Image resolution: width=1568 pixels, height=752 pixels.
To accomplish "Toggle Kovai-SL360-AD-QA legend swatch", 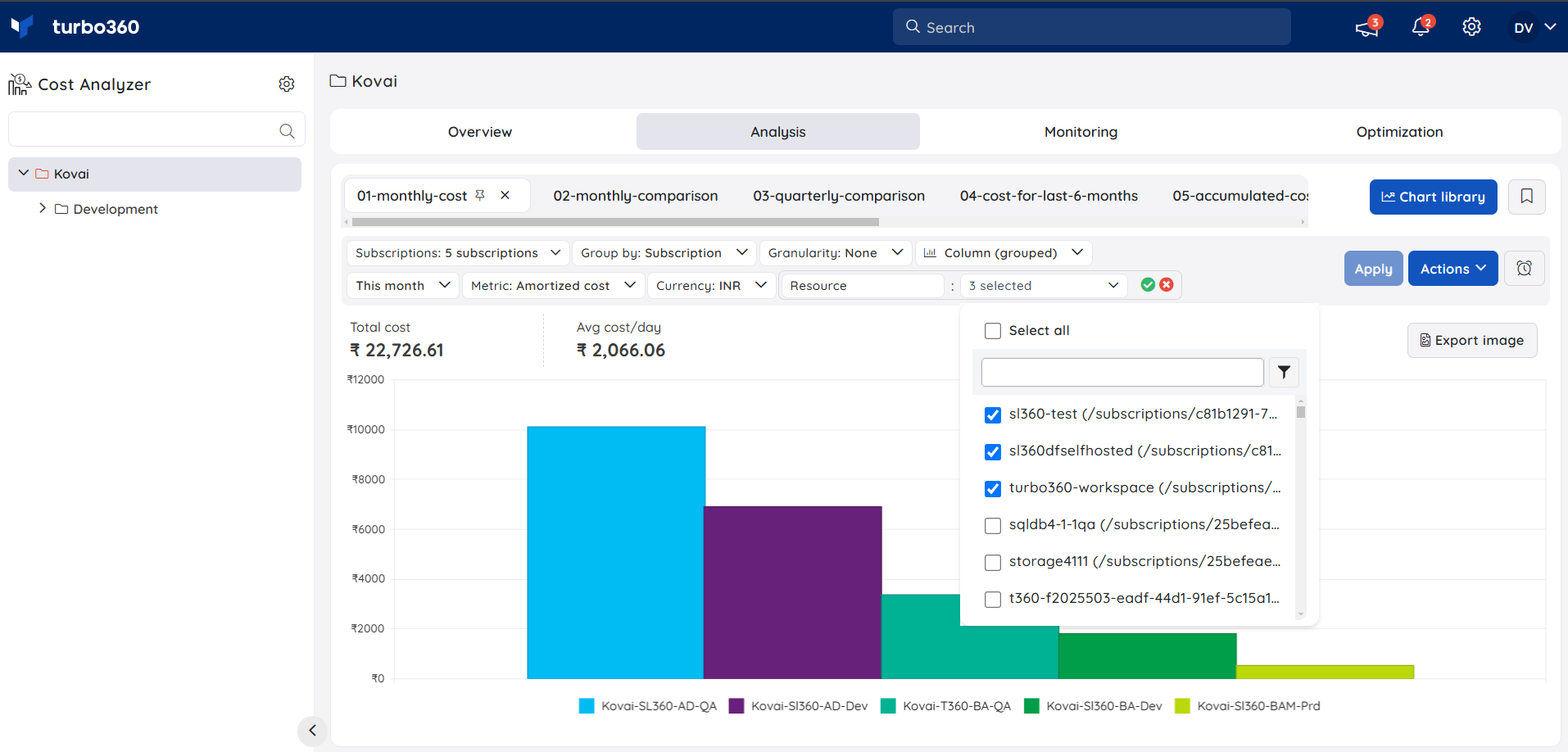I will (x=587, y=706).
